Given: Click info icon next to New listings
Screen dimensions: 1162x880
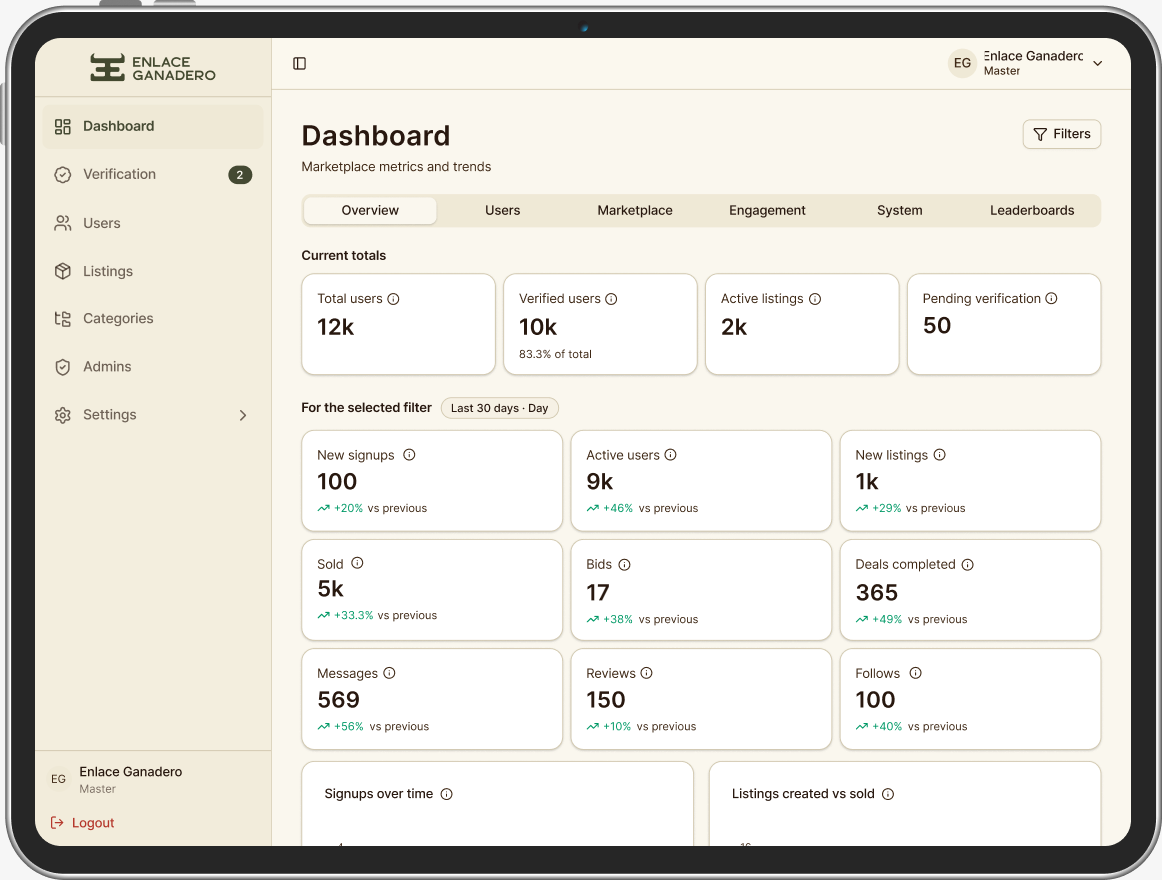Looking at the screenshot, I should [940, 454].
